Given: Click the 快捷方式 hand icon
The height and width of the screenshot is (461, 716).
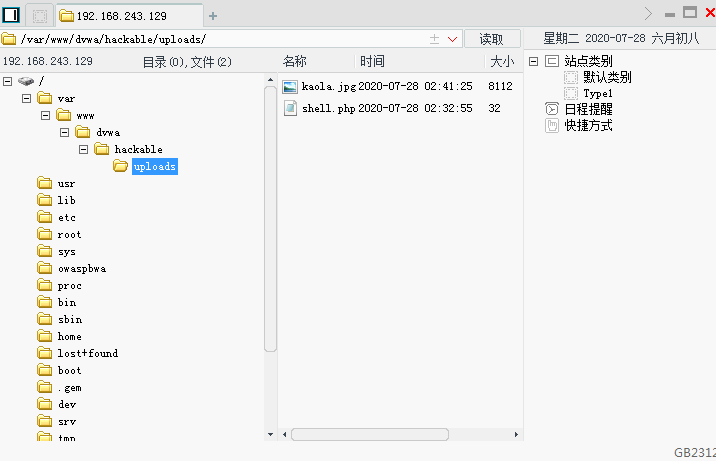Looking at the screenshot, I should pos(552,126).
